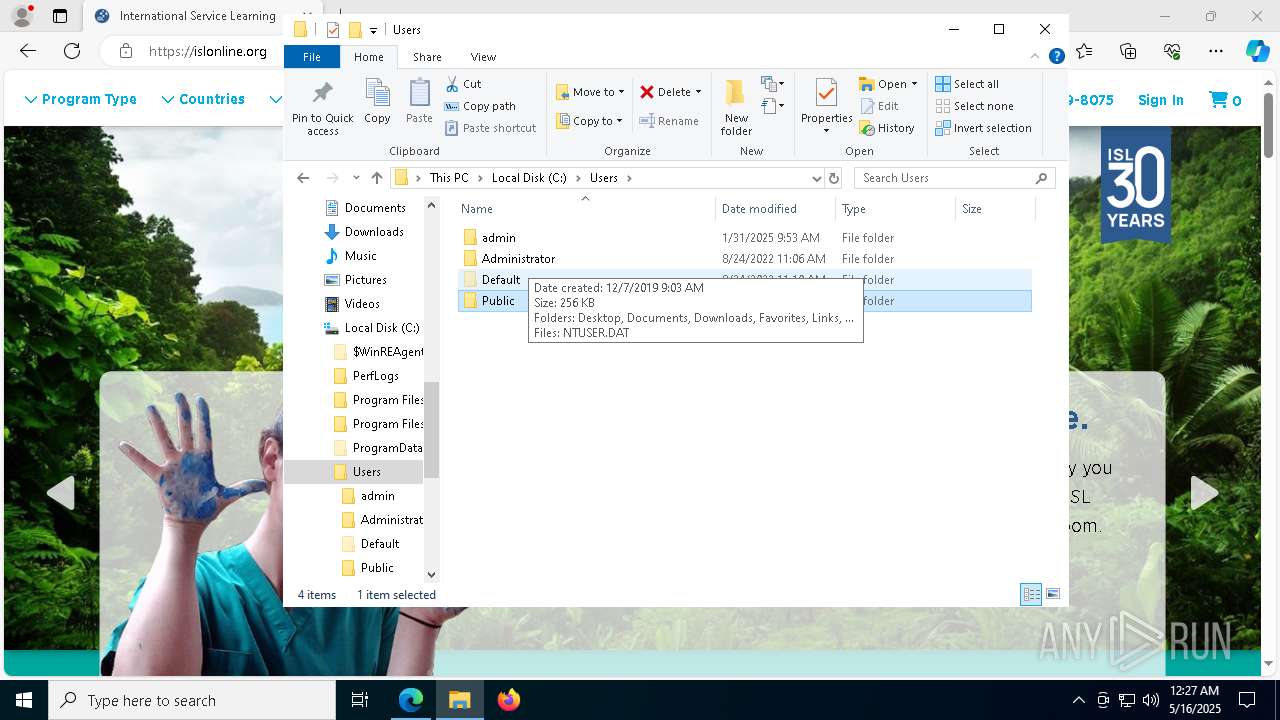Switch to the Share ribbon tab
The image size is (1280, 720).
click(x=427, y=57)
